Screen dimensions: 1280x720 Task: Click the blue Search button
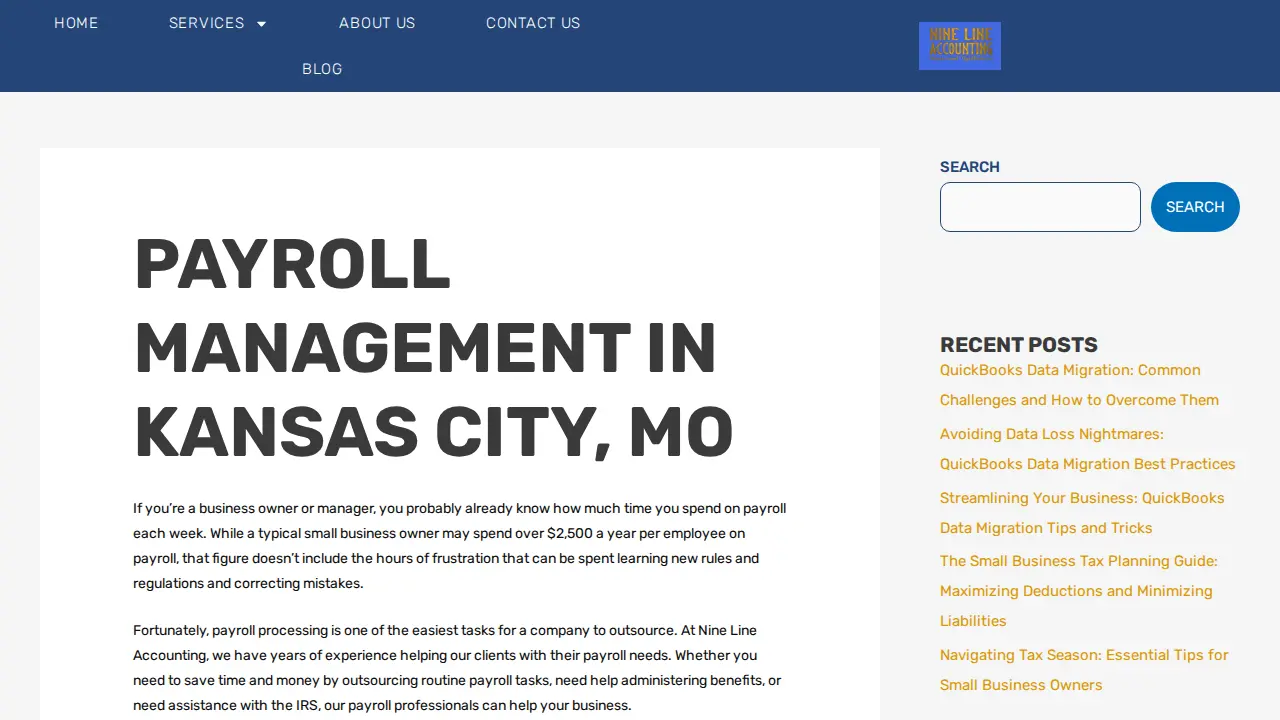pyautogui.click(x=1195, y=207)
